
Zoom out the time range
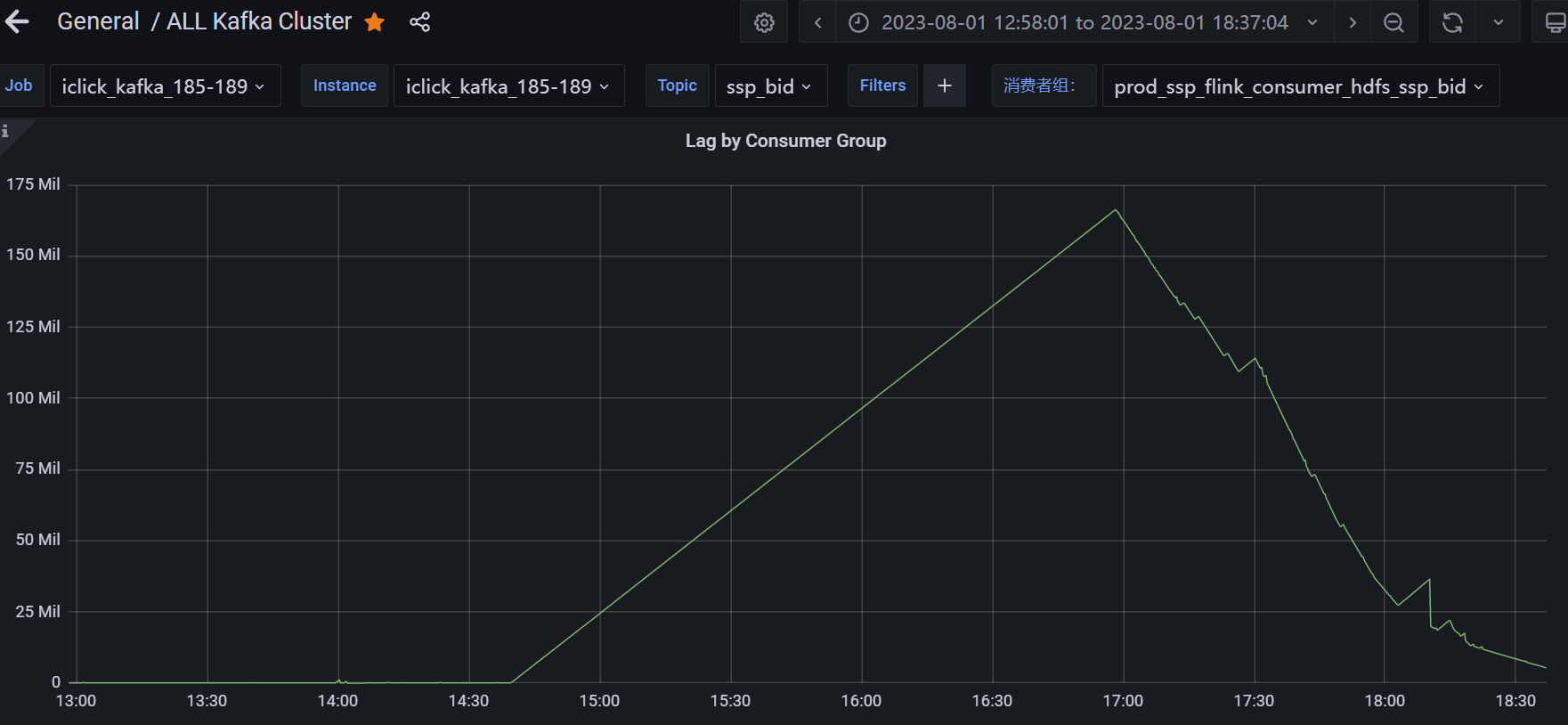(1394, 22)
